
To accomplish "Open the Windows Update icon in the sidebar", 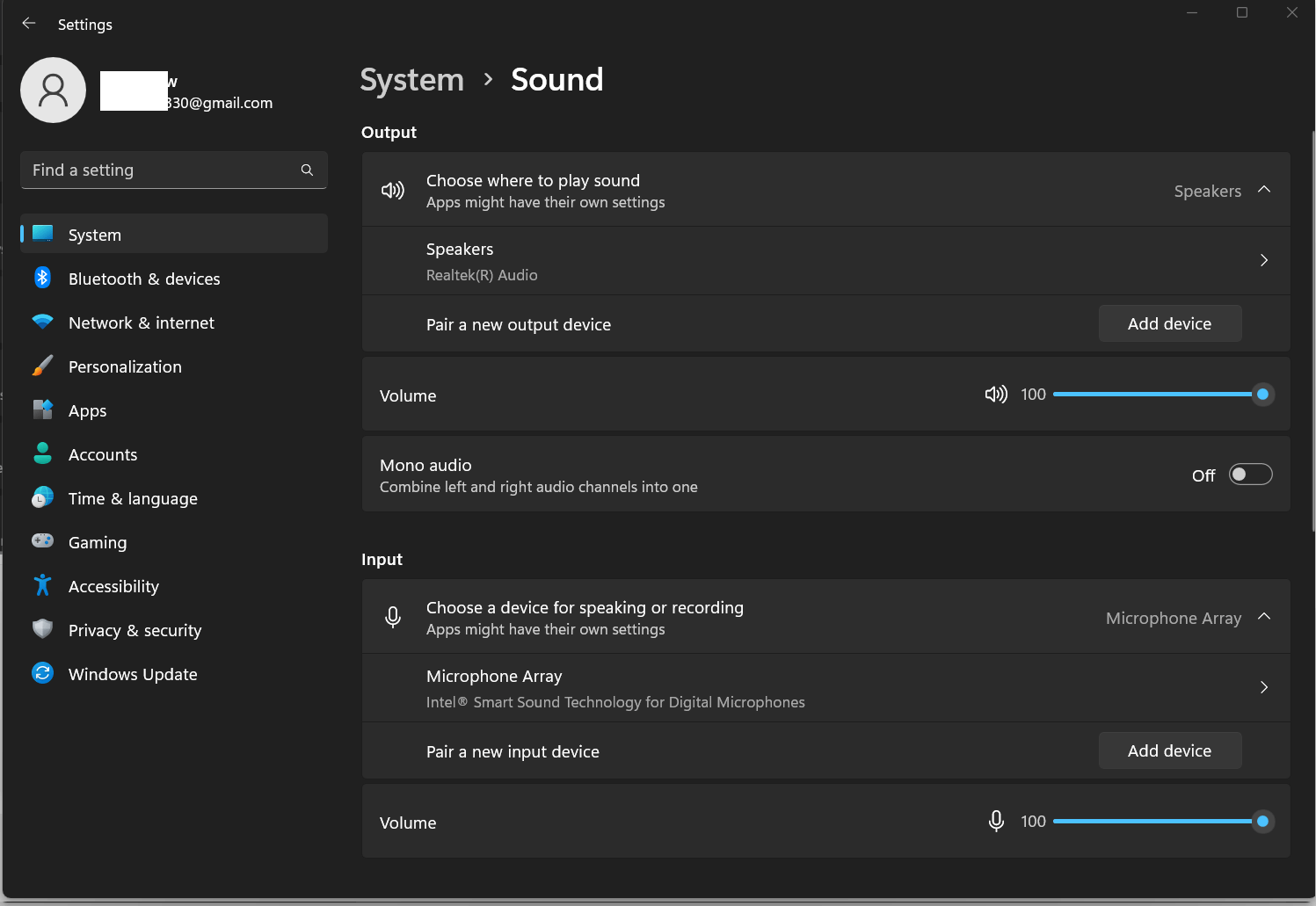I will (x=42, y=673).
